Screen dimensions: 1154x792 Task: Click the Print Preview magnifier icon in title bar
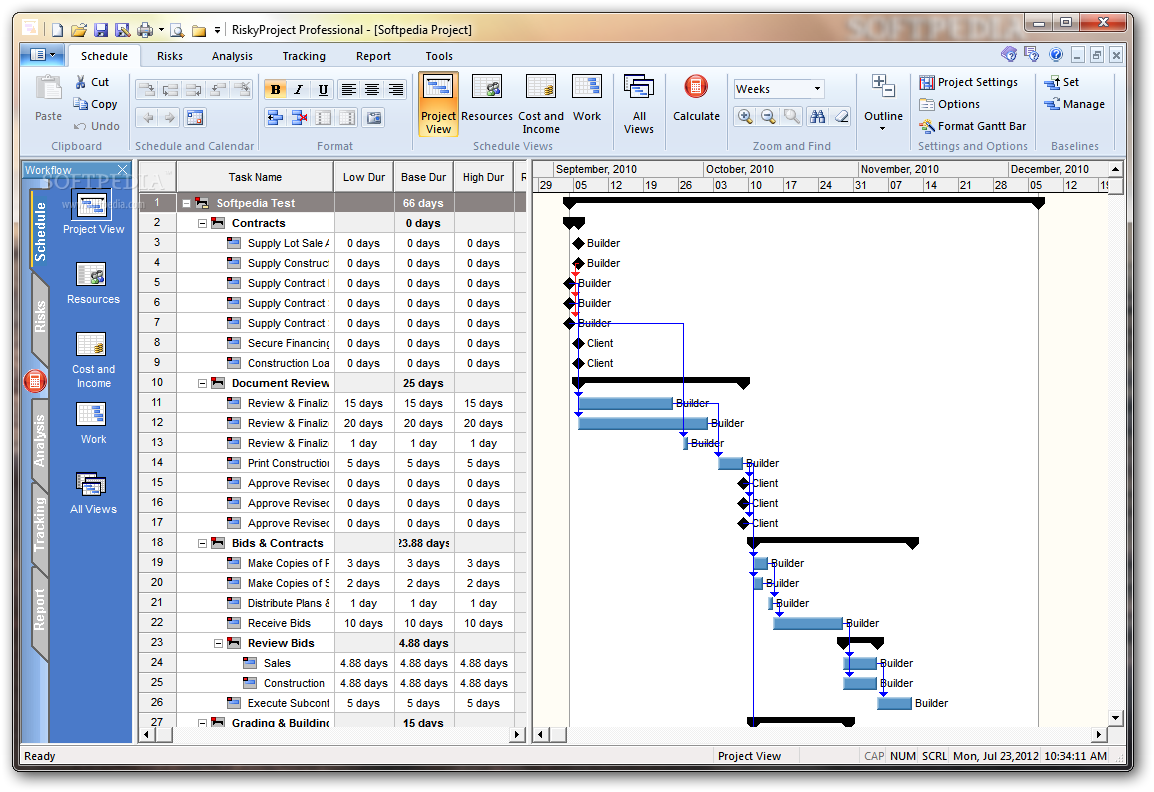177,29
